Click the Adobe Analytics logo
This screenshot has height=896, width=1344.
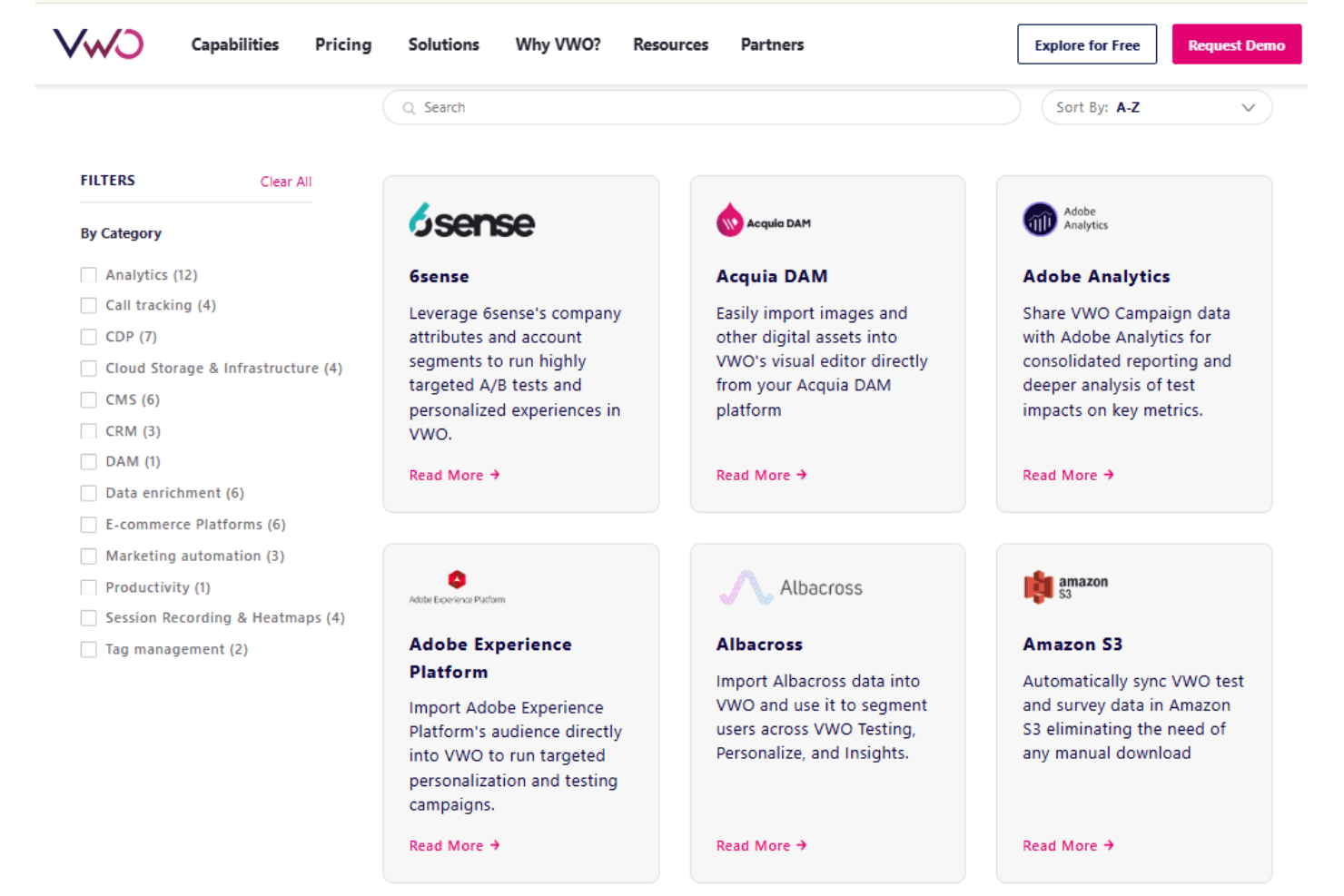pos(1065,219)
